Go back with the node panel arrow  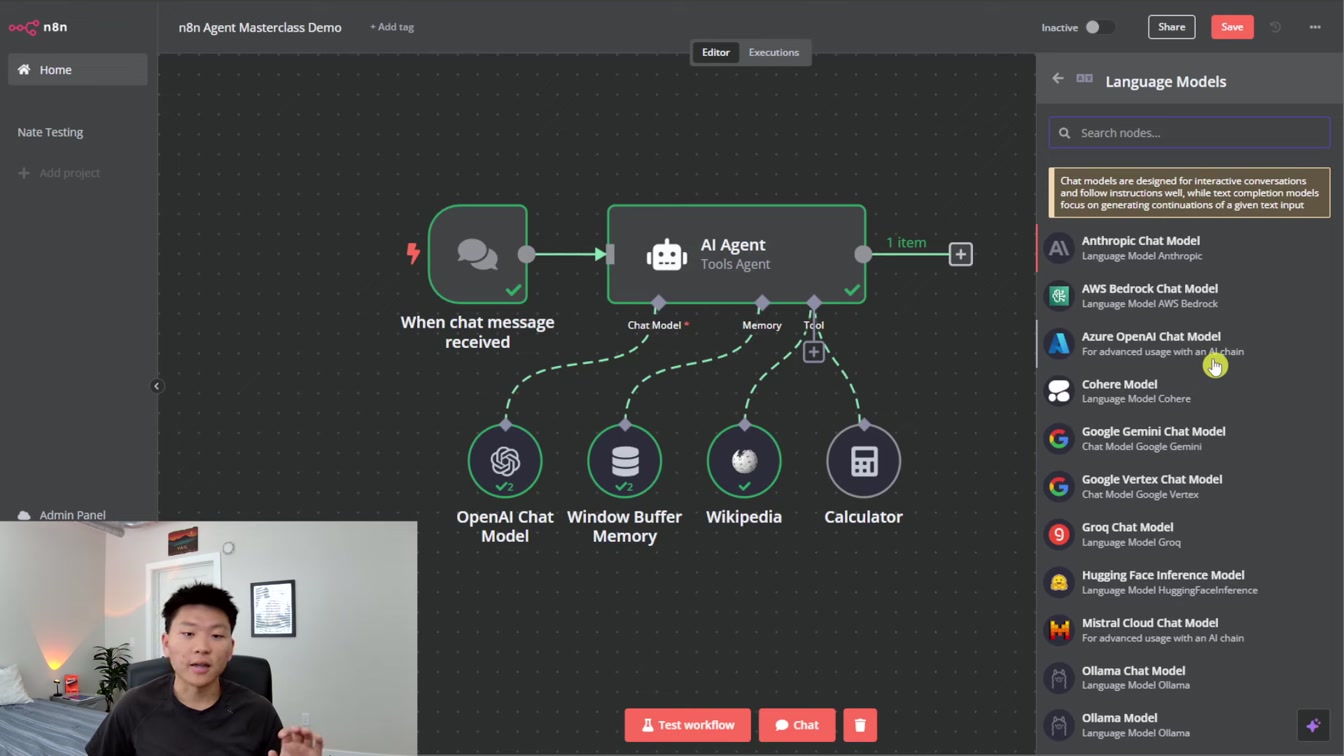point(1058,78)
